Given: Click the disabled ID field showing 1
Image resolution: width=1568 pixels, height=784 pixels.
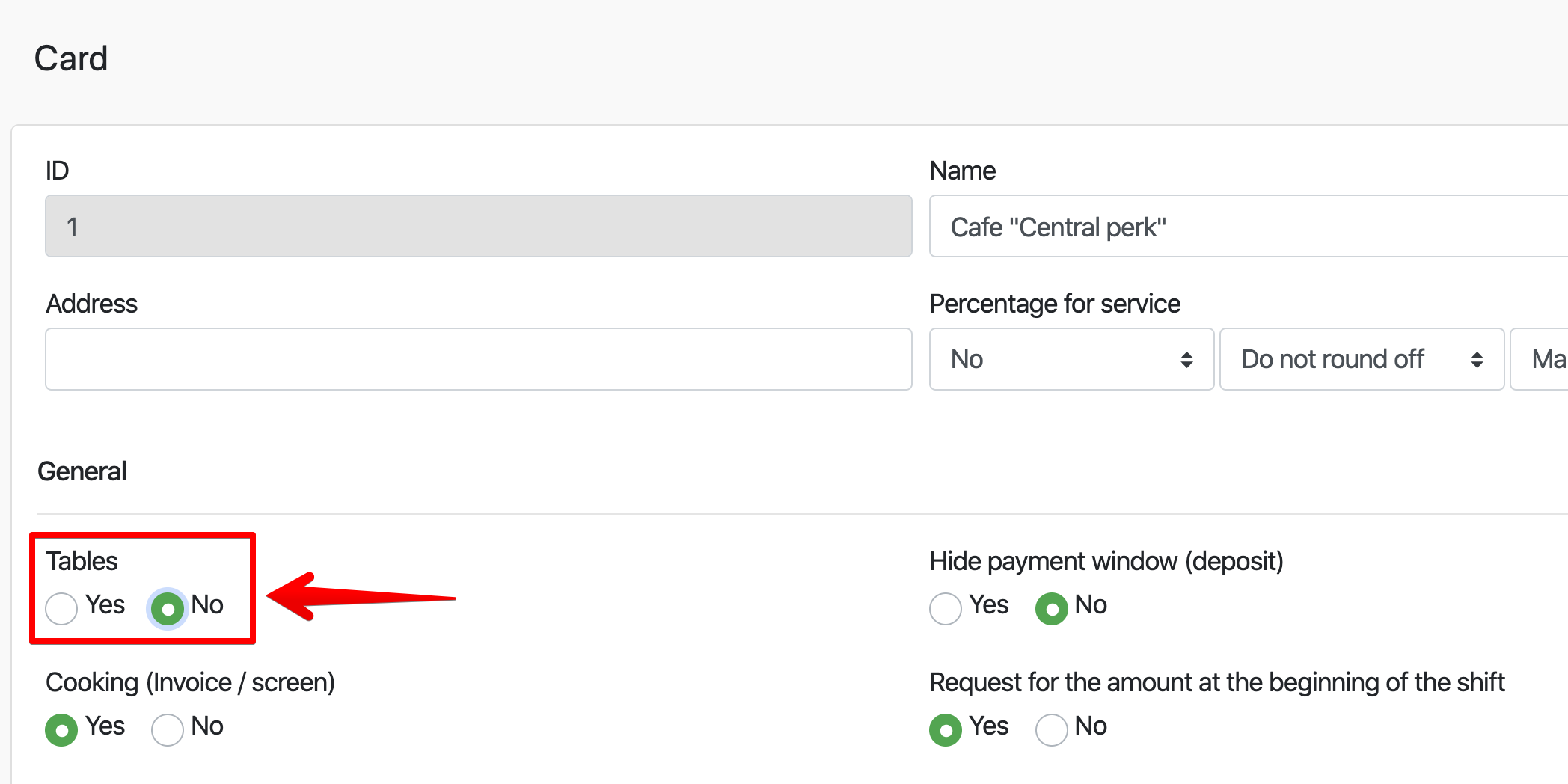Looking at the screenshot, I should 478,227.
